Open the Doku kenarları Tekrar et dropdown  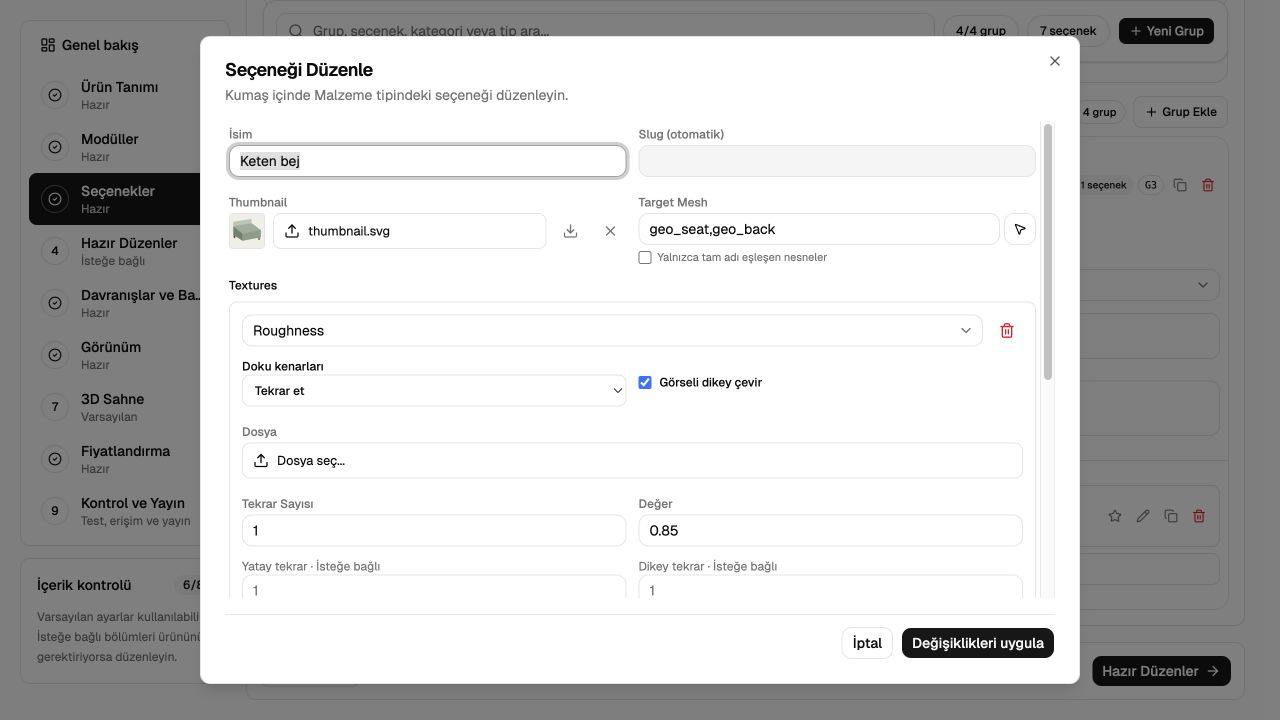coord(434,391)
